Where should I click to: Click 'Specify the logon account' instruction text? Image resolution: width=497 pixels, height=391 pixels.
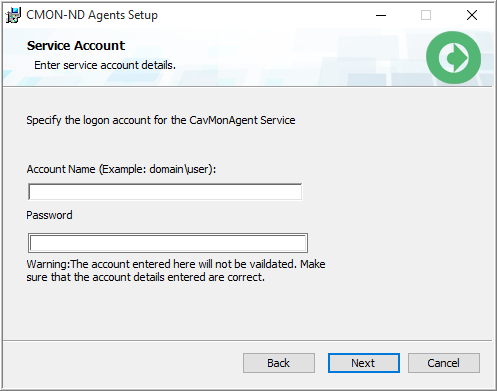tap(161, 120)
